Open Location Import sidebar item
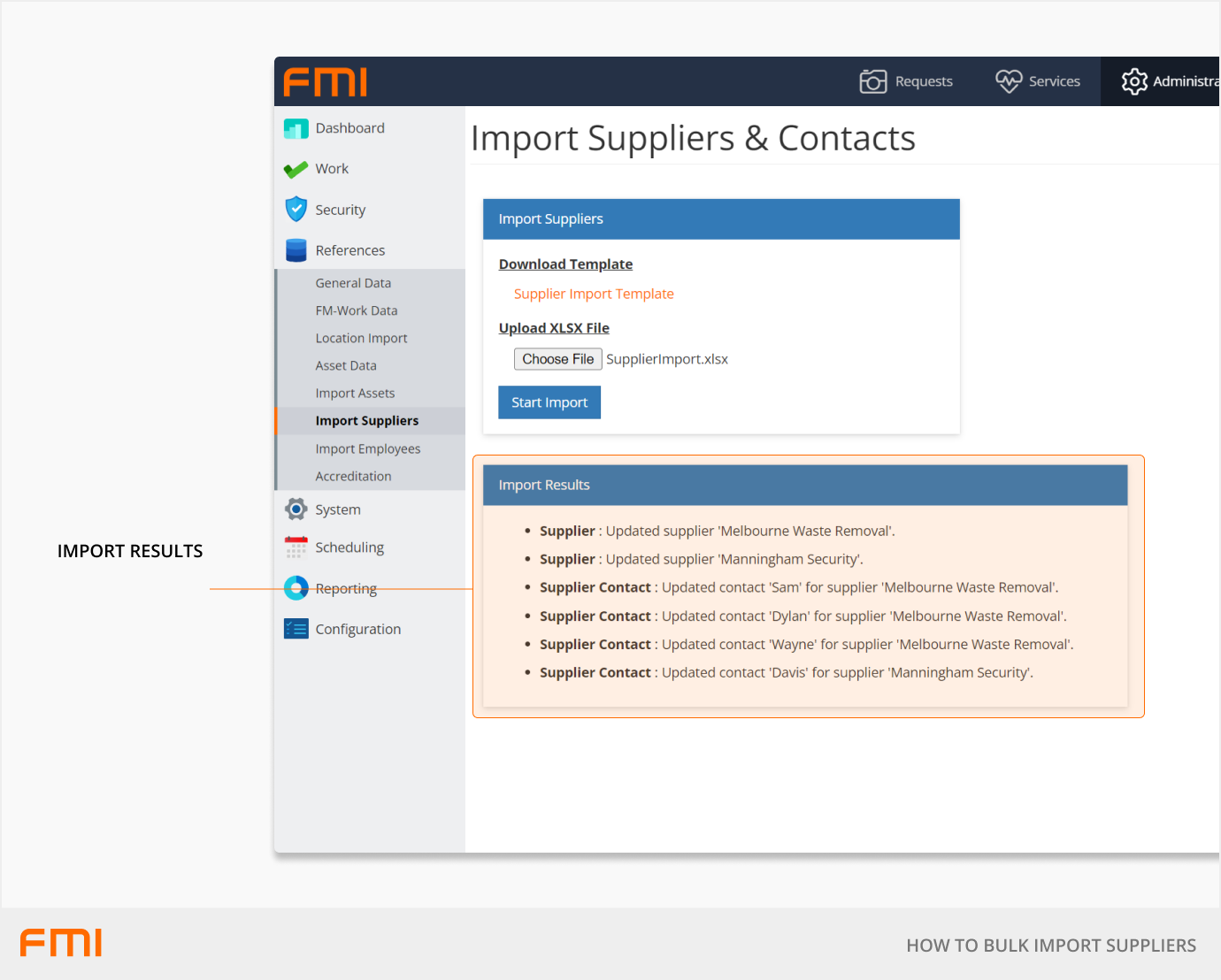The image size is (1221, 980). (x=361, y=338)
